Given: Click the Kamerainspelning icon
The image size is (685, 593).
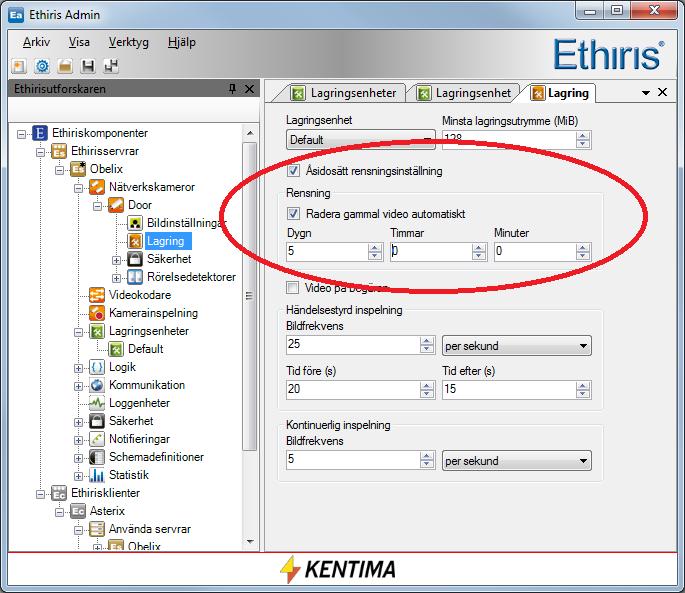Looking at the screenshot, I should click(x=97, y=313).
